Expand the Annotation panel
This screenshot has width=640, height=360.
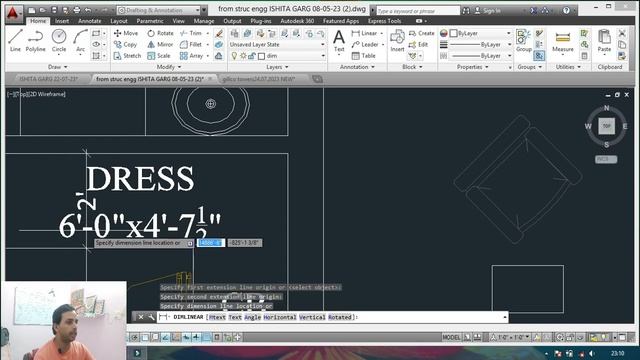[357, 67]
